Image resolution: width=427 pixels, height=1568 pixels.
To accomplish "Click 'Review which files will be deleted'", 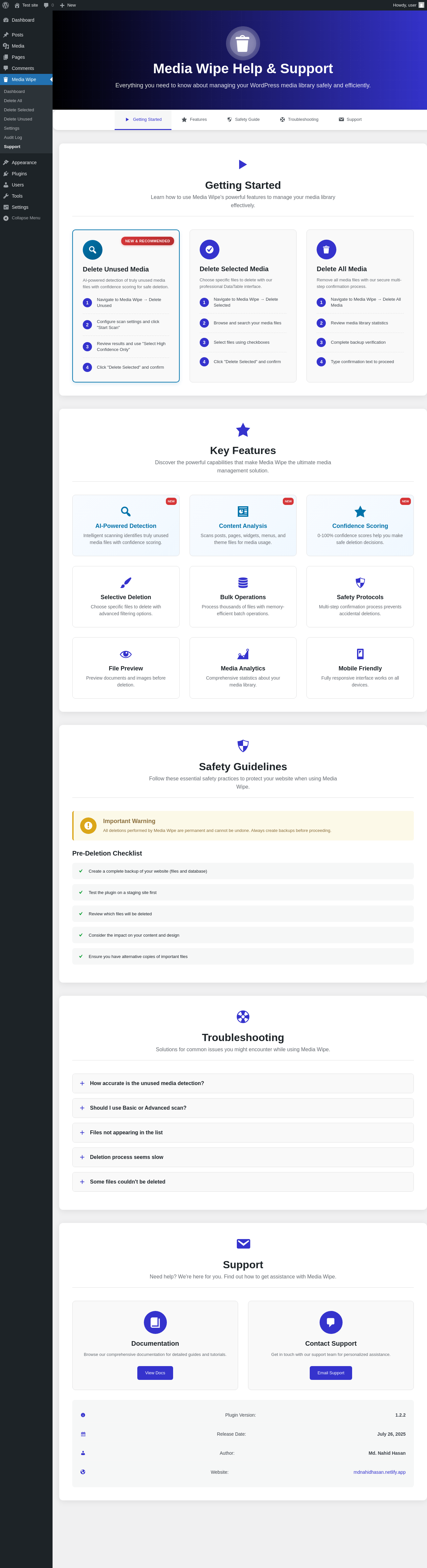I will click(243, 914).
